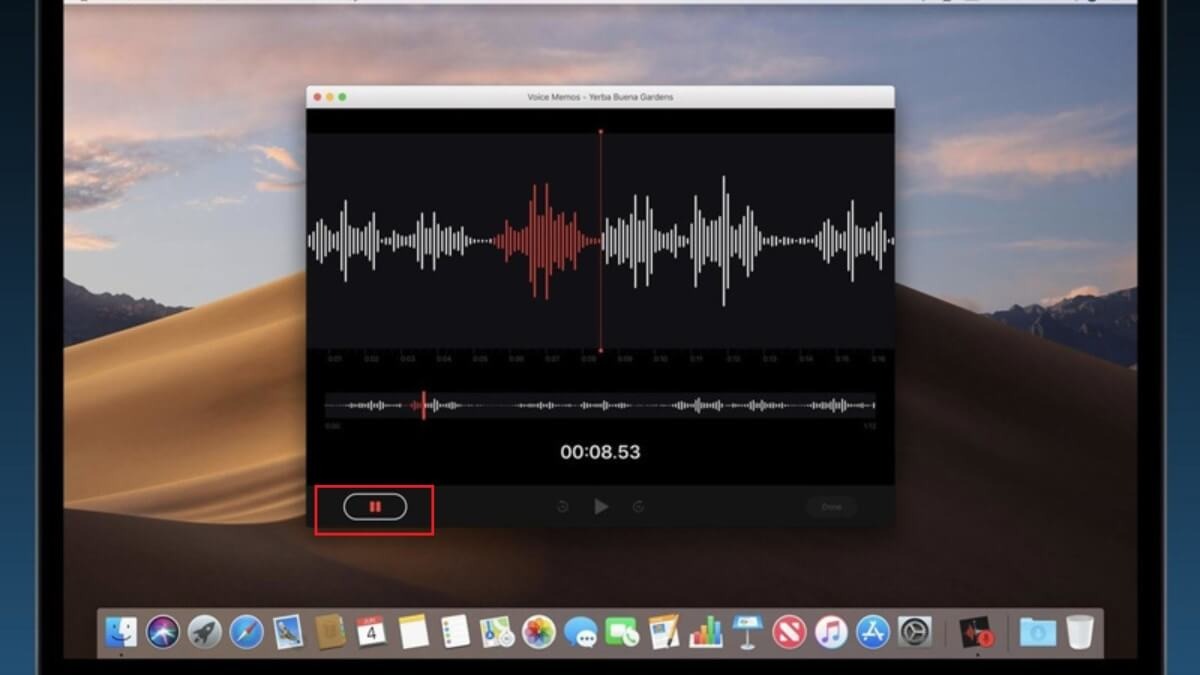Open Maps icon in Dock
Image resolution: width=1200 pixels, height=675 pixels.
497,631
